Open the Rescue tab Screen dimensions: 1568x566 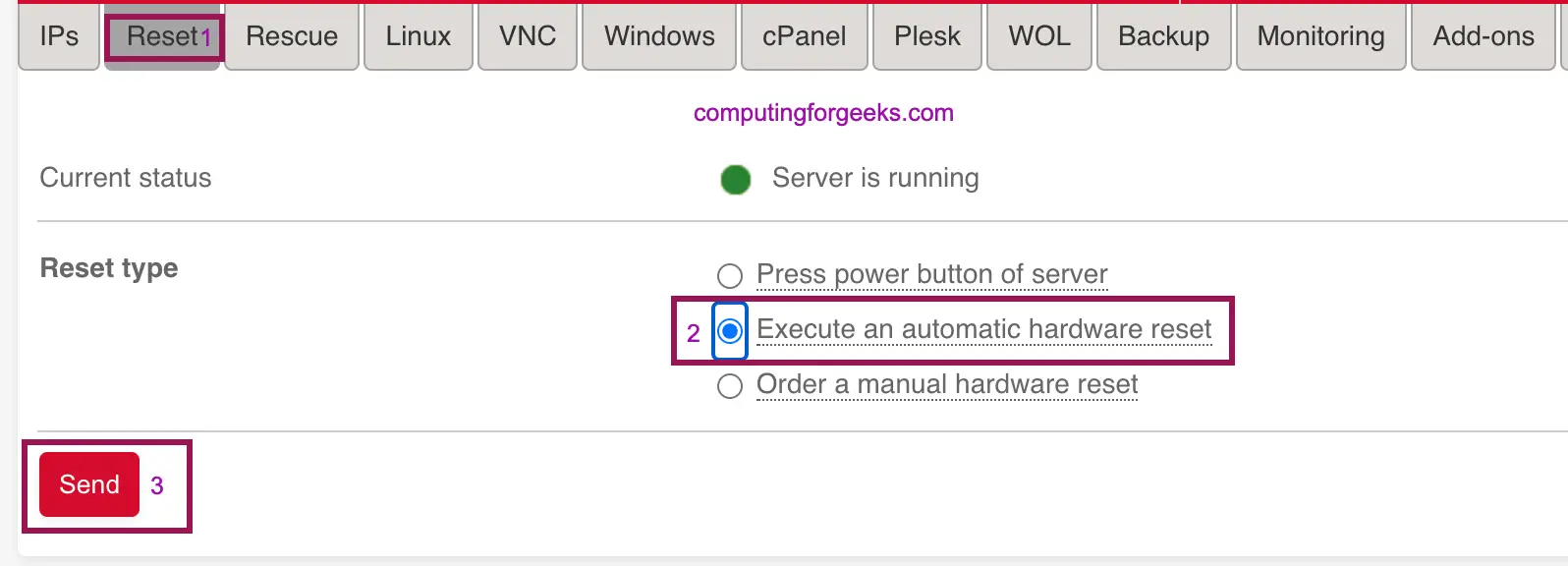point(291,36)
